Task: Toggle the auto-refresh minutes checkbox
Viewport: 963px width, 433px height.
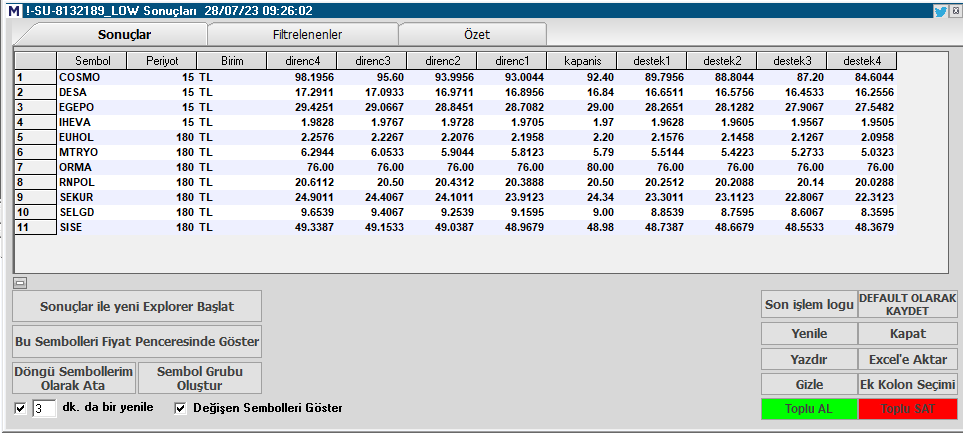Action: point(21,408)
